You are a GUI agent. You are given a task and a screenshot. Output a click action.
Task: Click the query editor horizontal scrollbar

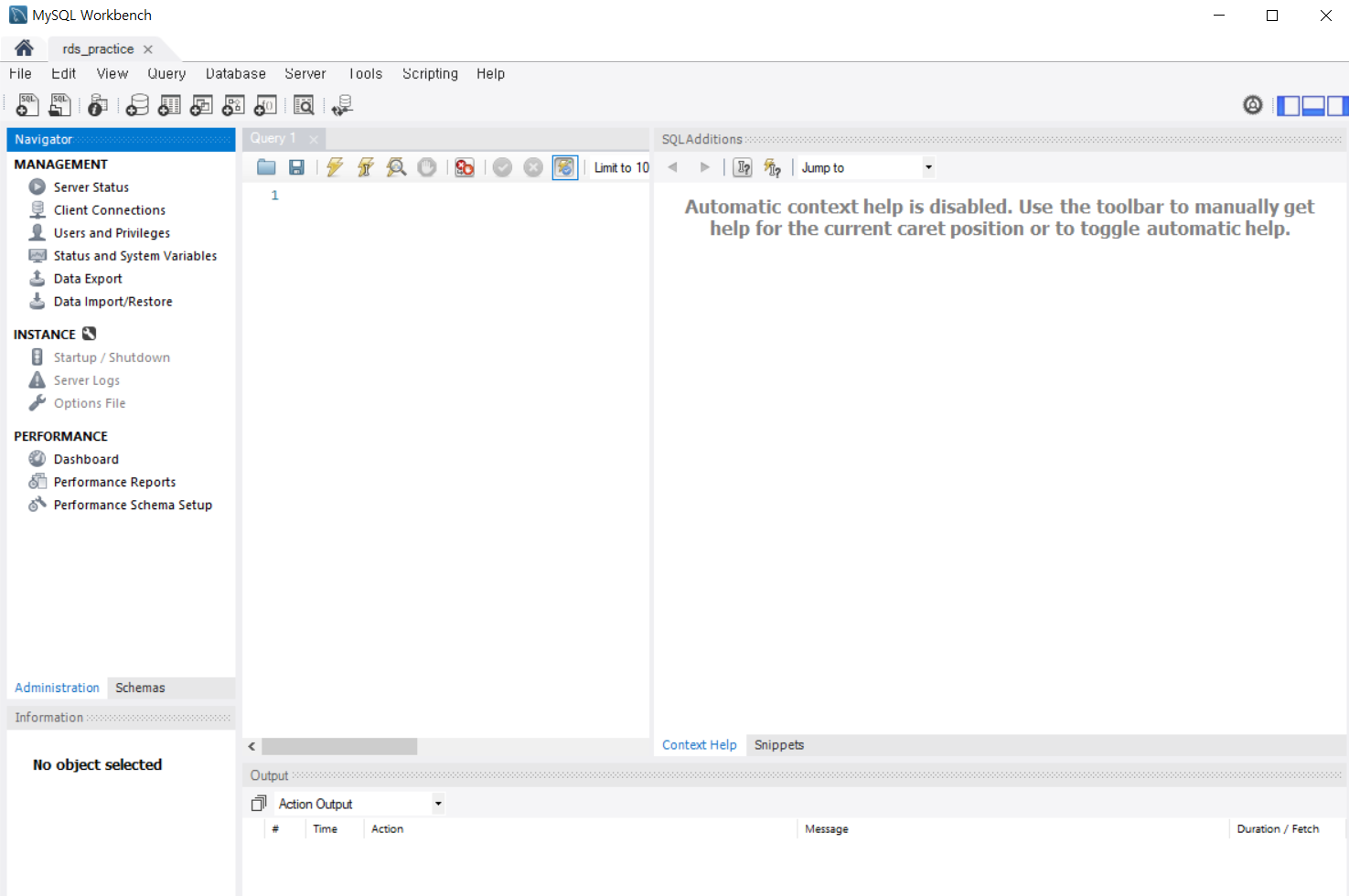(339, 746)
